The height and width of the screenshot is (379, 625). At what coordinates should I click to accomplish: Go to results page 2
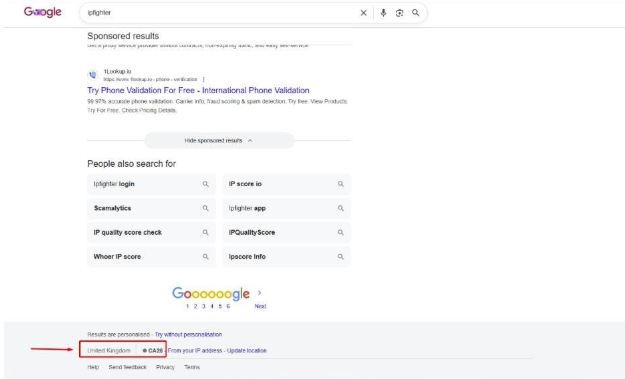click(x=195, y=306)
